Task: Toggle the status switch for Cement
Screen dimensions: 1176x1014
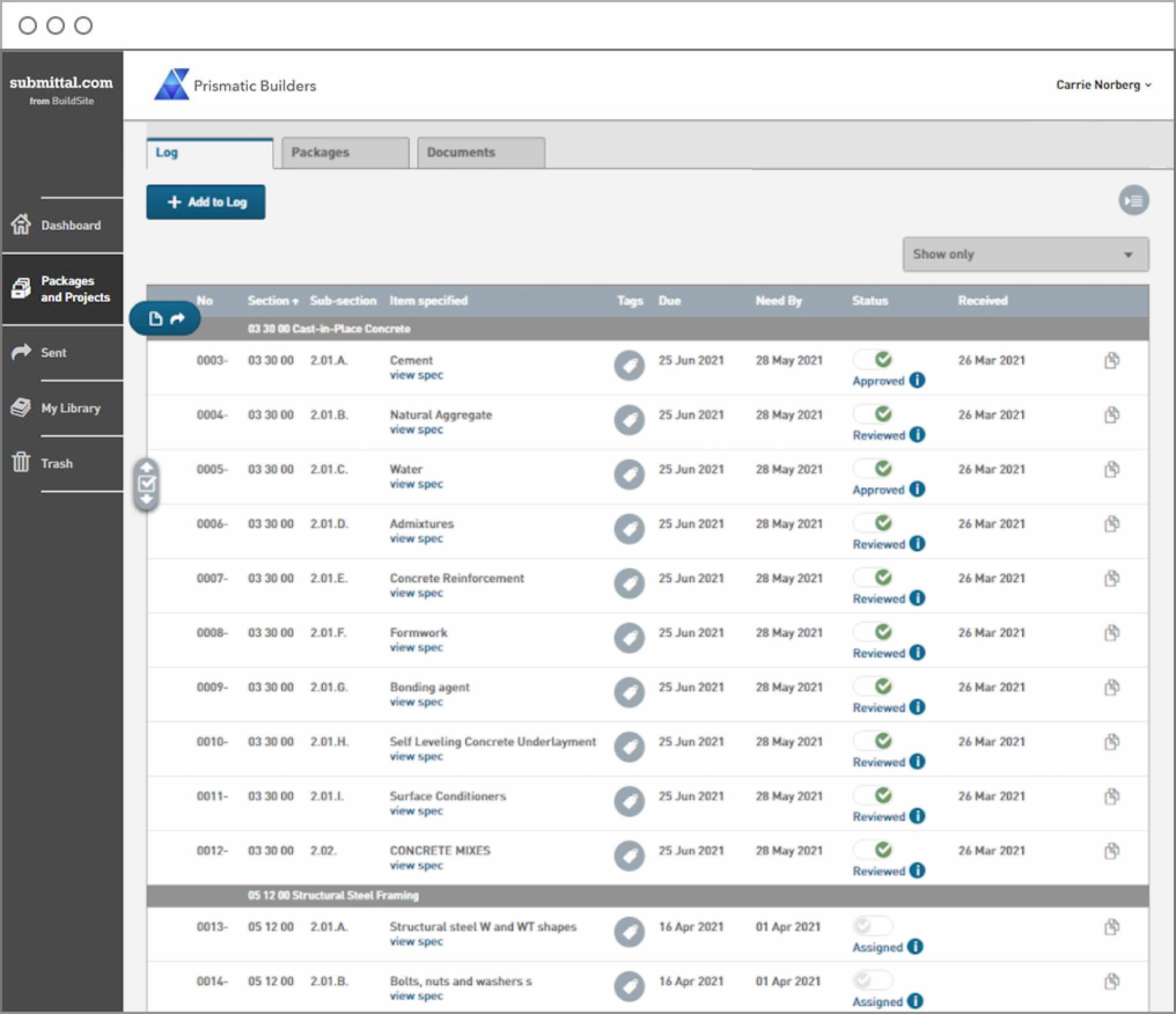Action: (x=873, y=359)
